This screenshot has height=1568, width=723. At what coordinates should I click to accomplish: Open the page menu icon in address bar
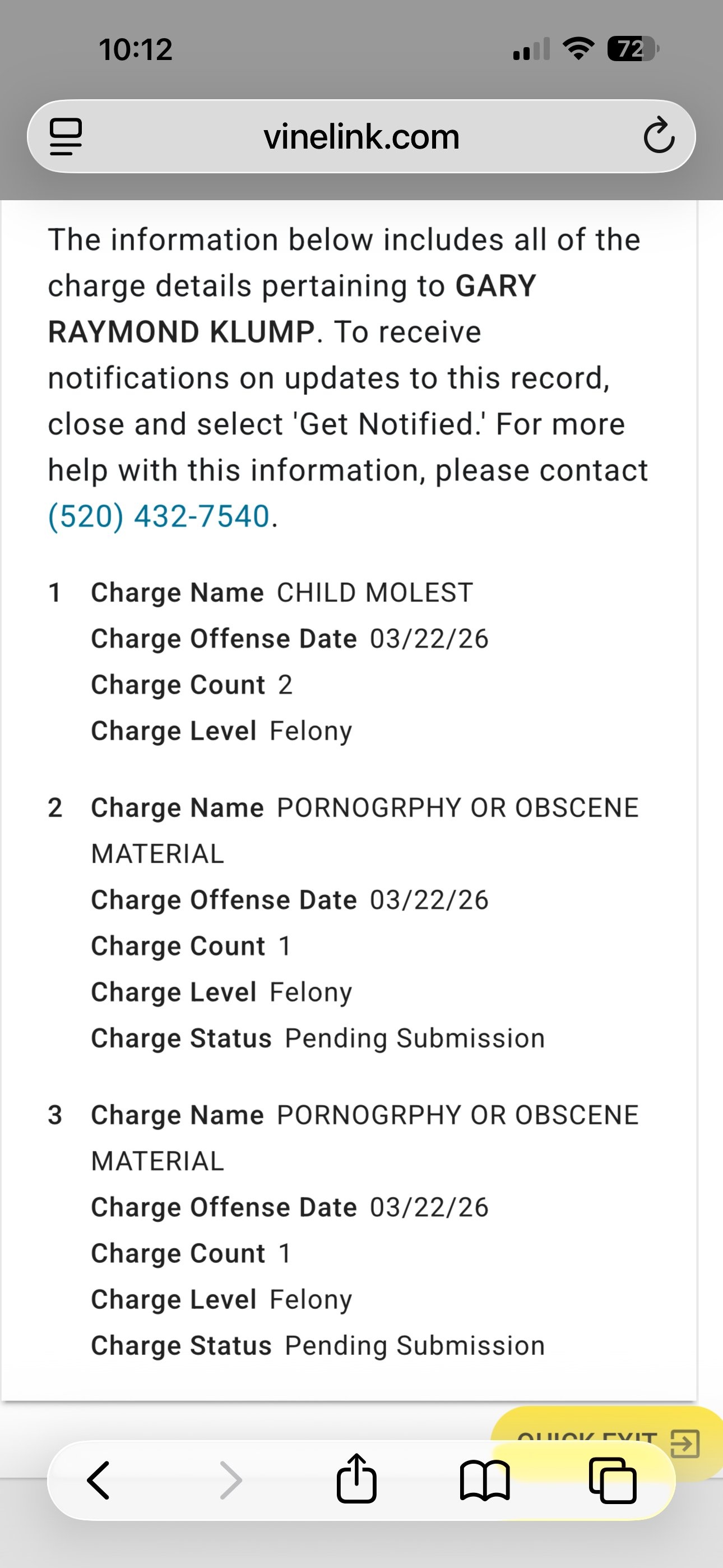click(66, 137)
